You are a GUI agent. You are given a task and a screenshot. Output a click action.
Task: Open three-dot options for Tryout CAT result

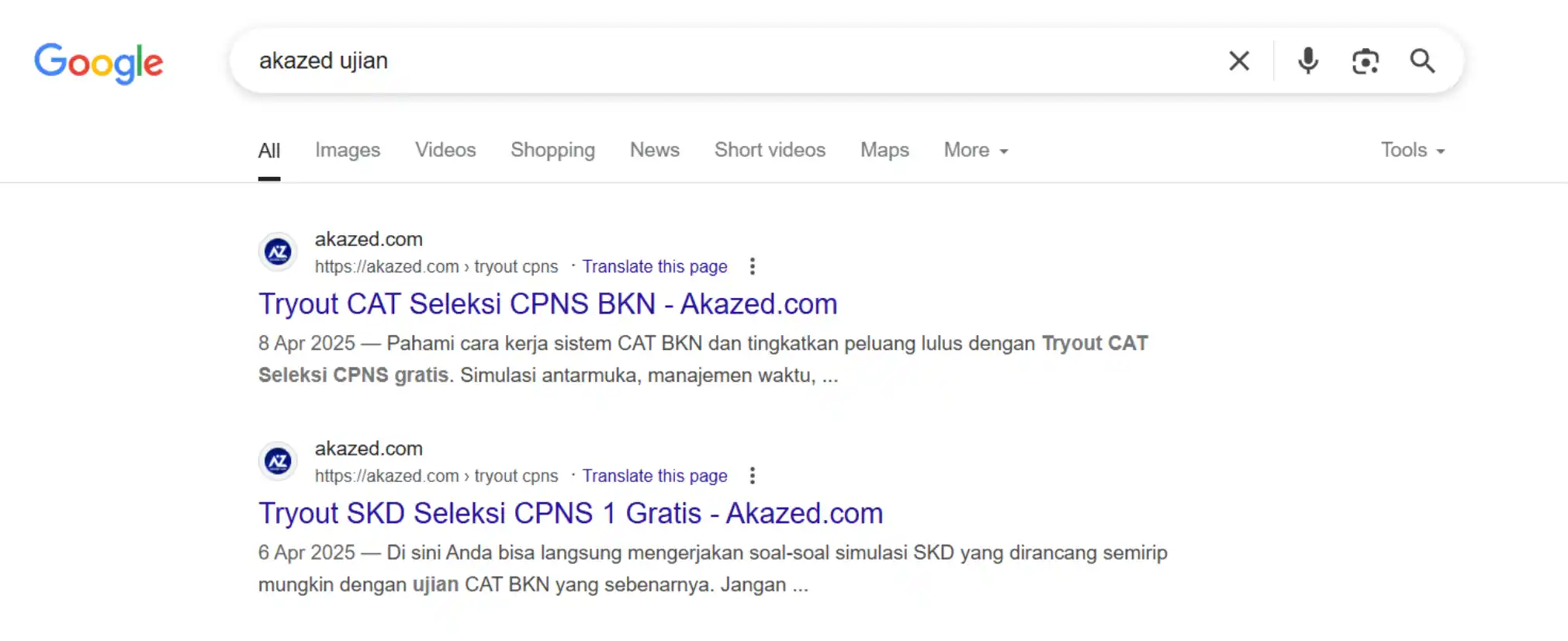[x=752, y=267]
